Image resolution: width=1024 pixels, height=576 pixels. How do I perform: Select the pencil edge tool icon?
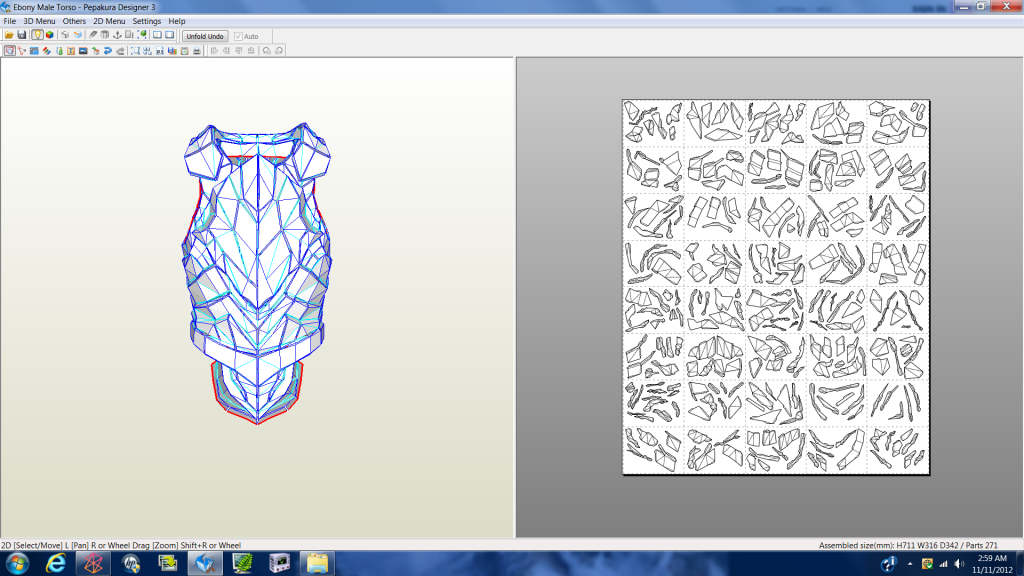(x=93, y=35)
